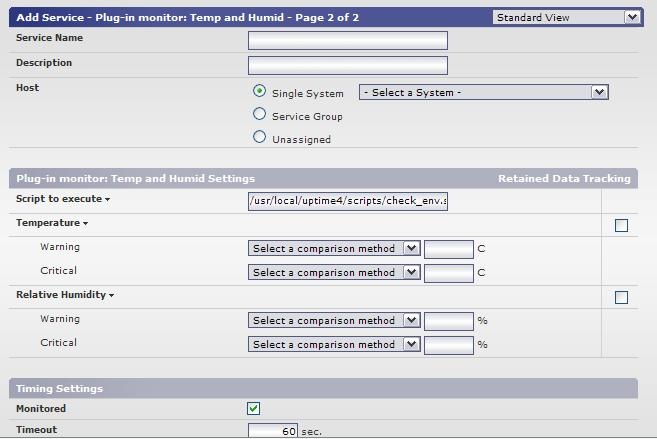Open Temperature Critical comparison method dropdown
The image size is (657, 439).
tap(334, 272)
